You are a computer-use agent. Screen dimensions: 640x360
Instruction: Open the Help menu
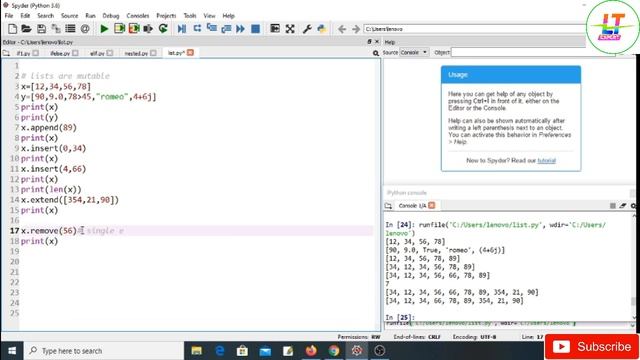(x=228, y=16)
